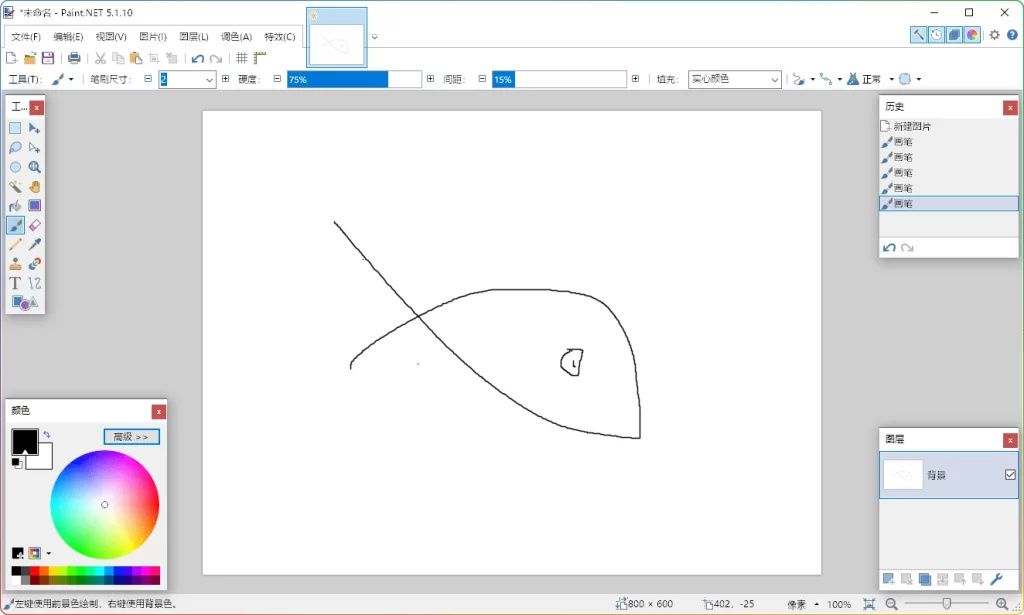Click the 高级 button in the color panel
Screen dimensions: 1024x615
[131, 436]
